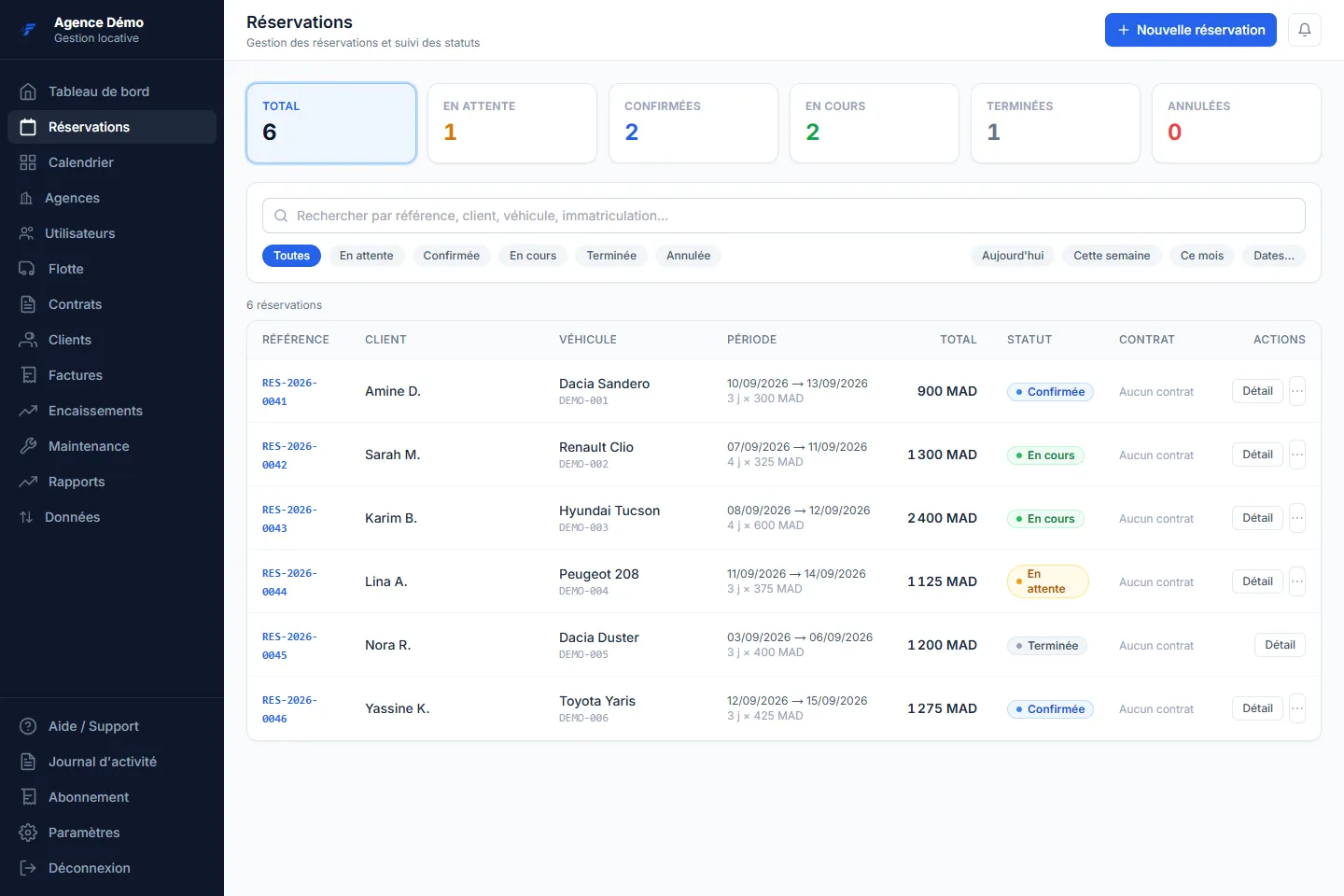Click the Aide / Support help icon
This screenshot has width=1344, height=896.
(28, 726)
